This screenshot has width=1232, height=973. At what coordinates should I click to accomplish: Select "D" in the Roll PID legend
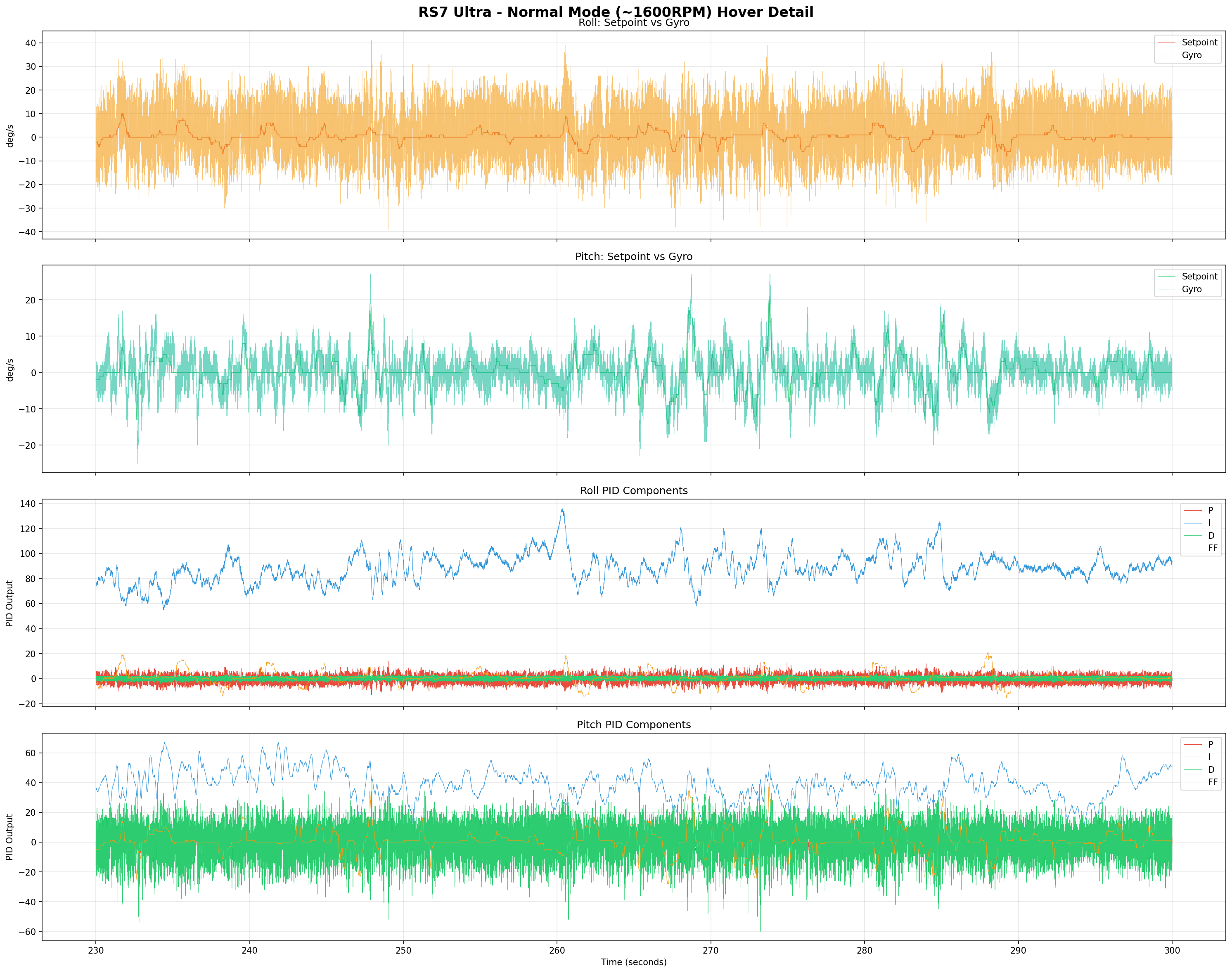tap(1211, 535)
